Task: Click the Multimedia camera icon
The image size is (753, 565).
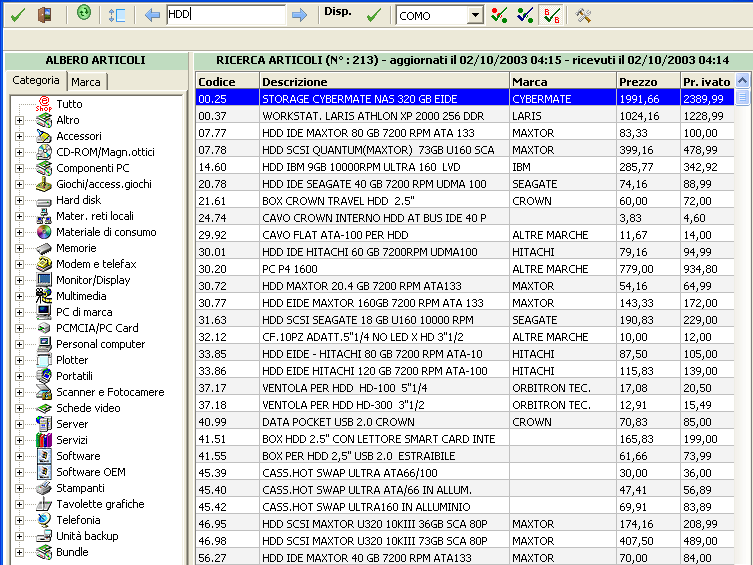Action: (x=44, y=296)
